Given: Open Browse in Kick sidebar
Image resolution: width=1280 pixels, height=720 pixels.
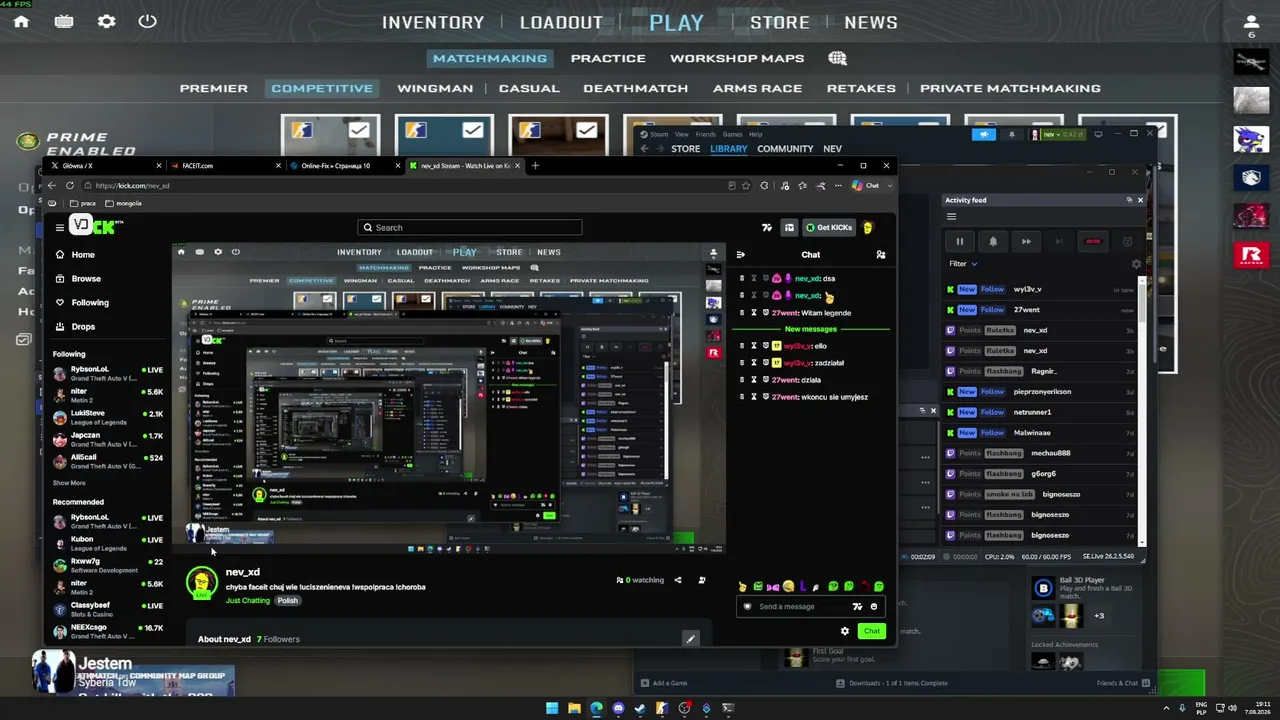Looking at the screenshot, I should 86,279.
